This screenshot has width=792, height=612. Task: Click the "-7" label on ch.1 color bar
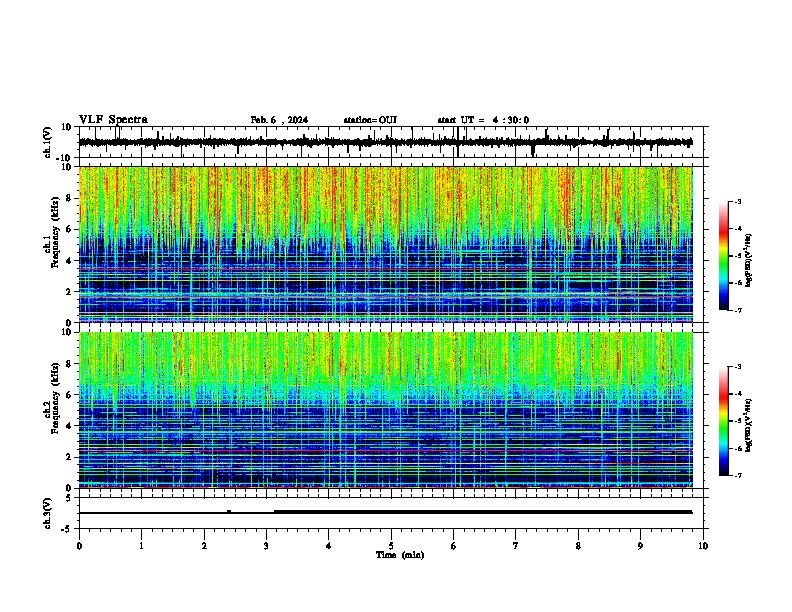737,310
